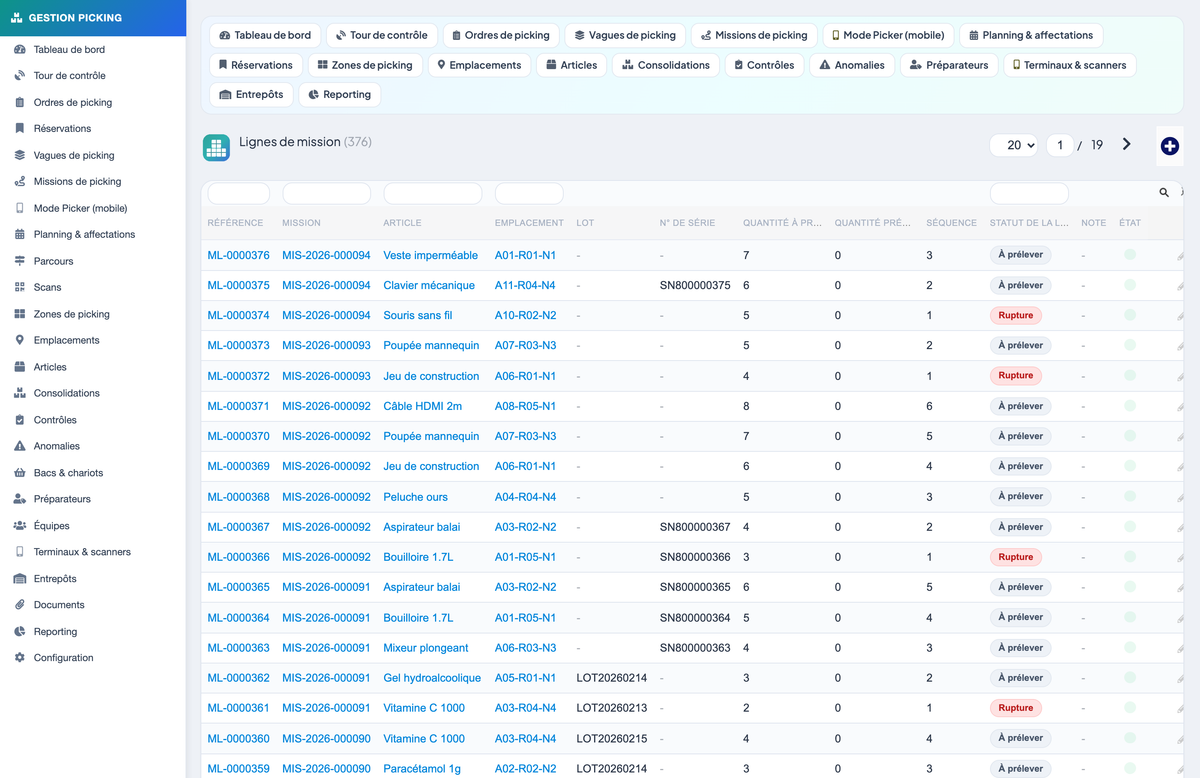The width and height of the screenshot is (1200, 778).
Task: Open line reference ML-0000362
Action: 238,678
